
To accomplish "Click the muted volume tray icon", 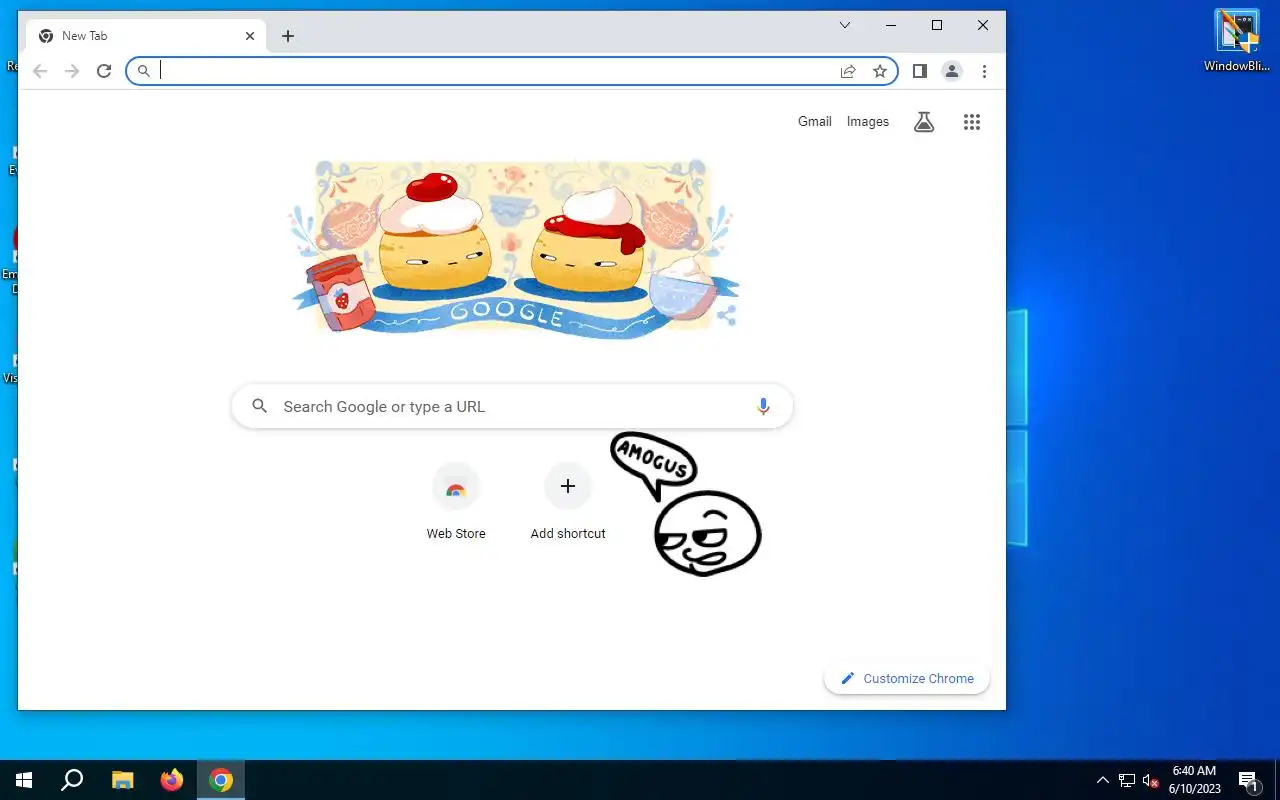I will click(x=1151, y=780).
